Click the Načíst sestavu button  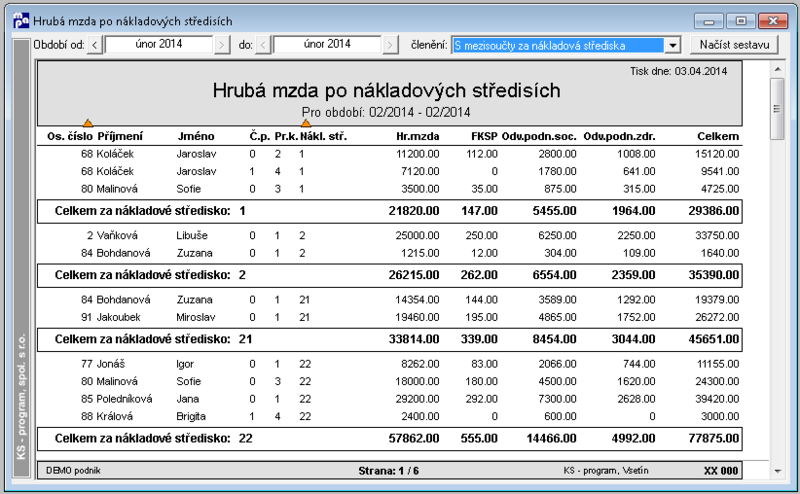(734, 45)
